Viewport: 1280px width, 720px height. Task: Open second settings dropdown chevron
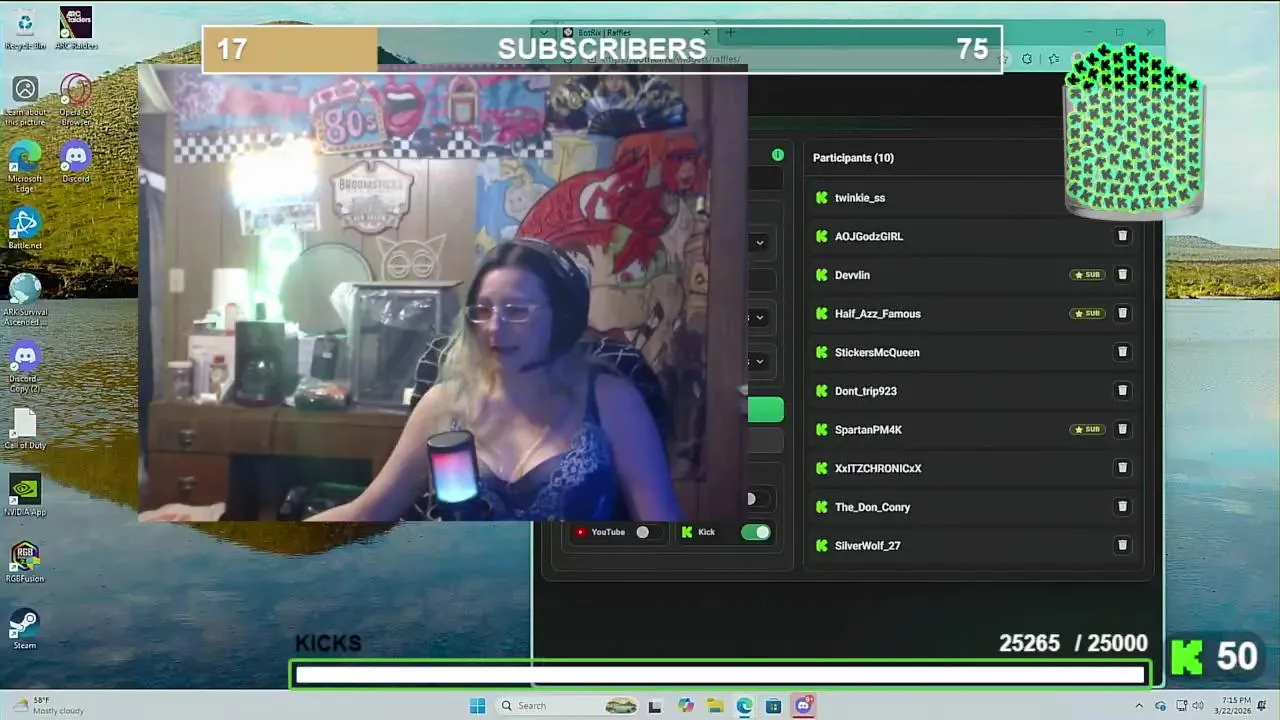[x=760, y=317]
